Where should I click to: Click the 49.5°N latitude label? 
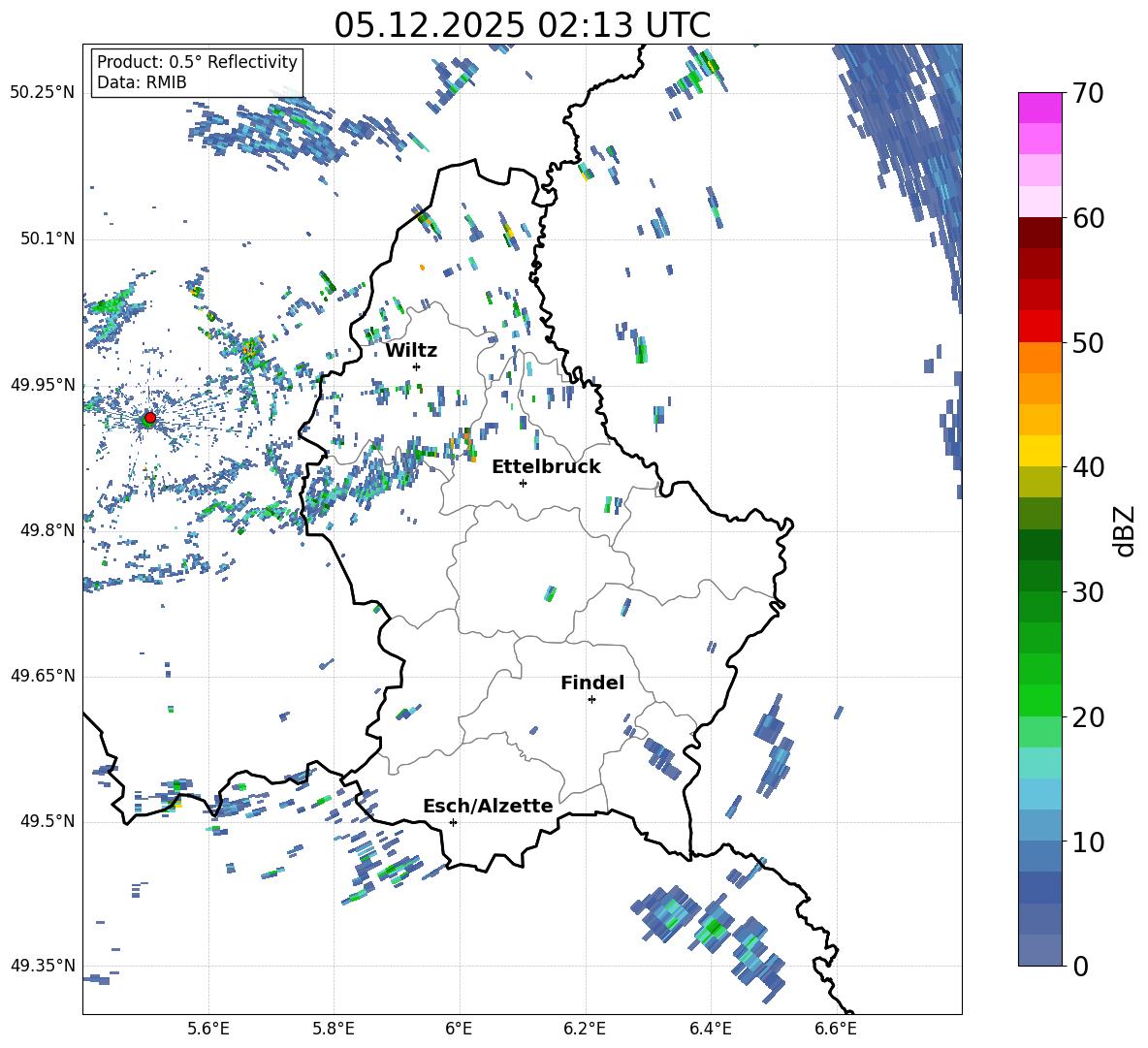(x=48, y=821)
